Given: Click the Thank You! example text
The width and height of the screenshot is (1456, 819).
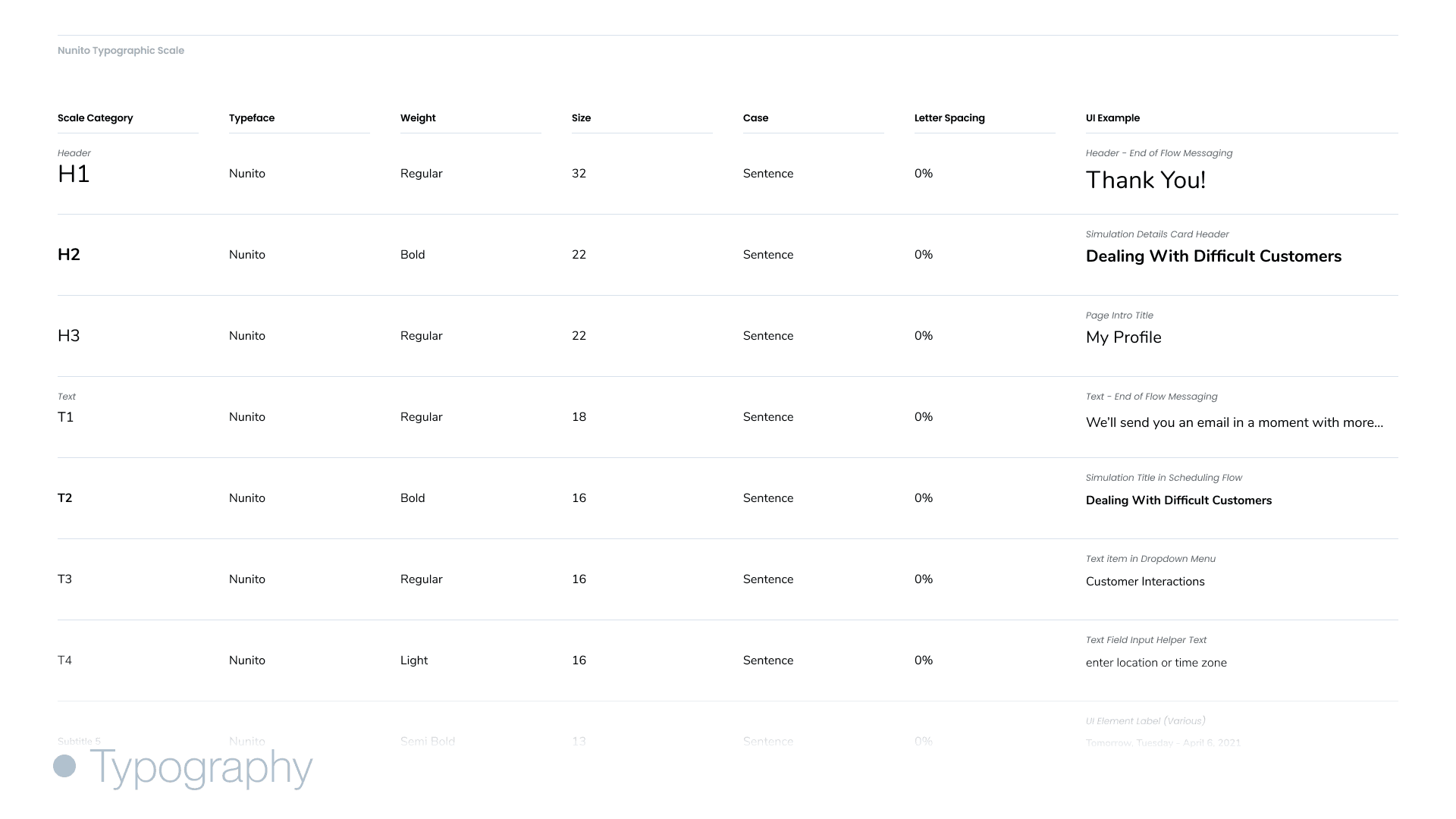Looking at the screenshot, I should [x=1145, y=180].
